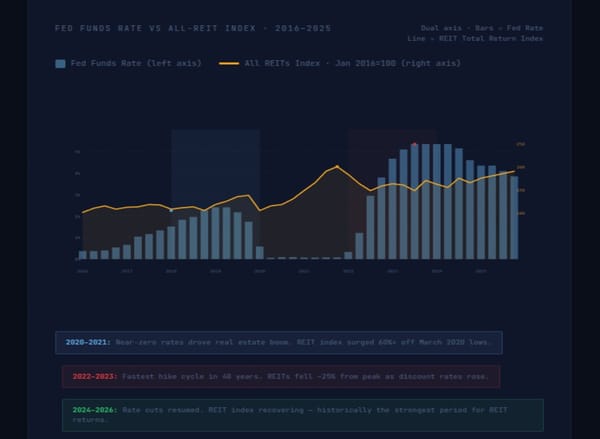Select the 2020-2021 near-zero rates annotation box
Screen dimensions: 600x439
[x=278, y=342]
